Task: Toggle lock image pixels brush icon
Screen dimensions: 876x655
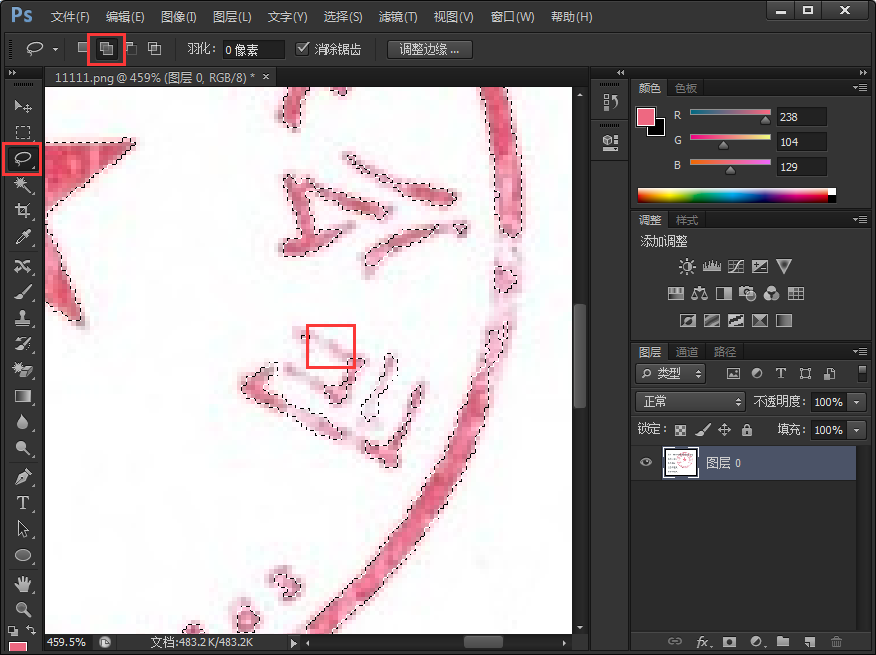Action: pos(703,429)
